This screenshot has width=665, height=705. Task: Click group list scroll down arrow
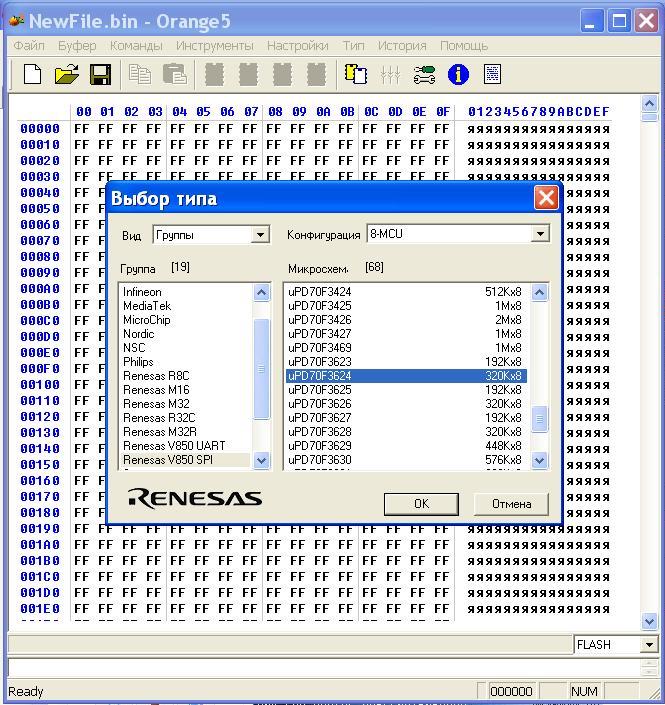(261, 460)
